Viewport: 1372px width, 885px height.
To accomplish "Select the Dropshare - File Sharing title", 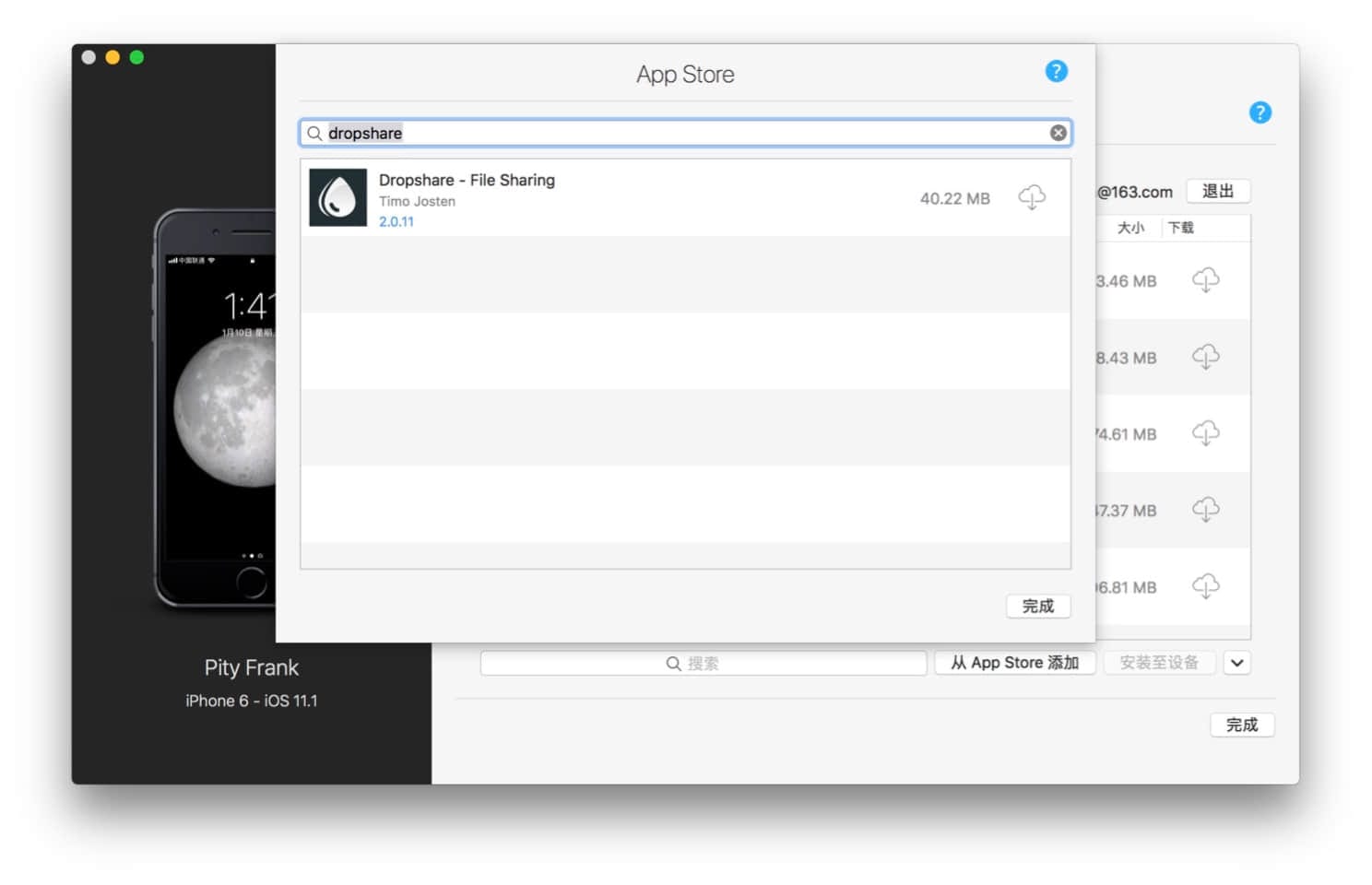I will (x=467, y=180).
